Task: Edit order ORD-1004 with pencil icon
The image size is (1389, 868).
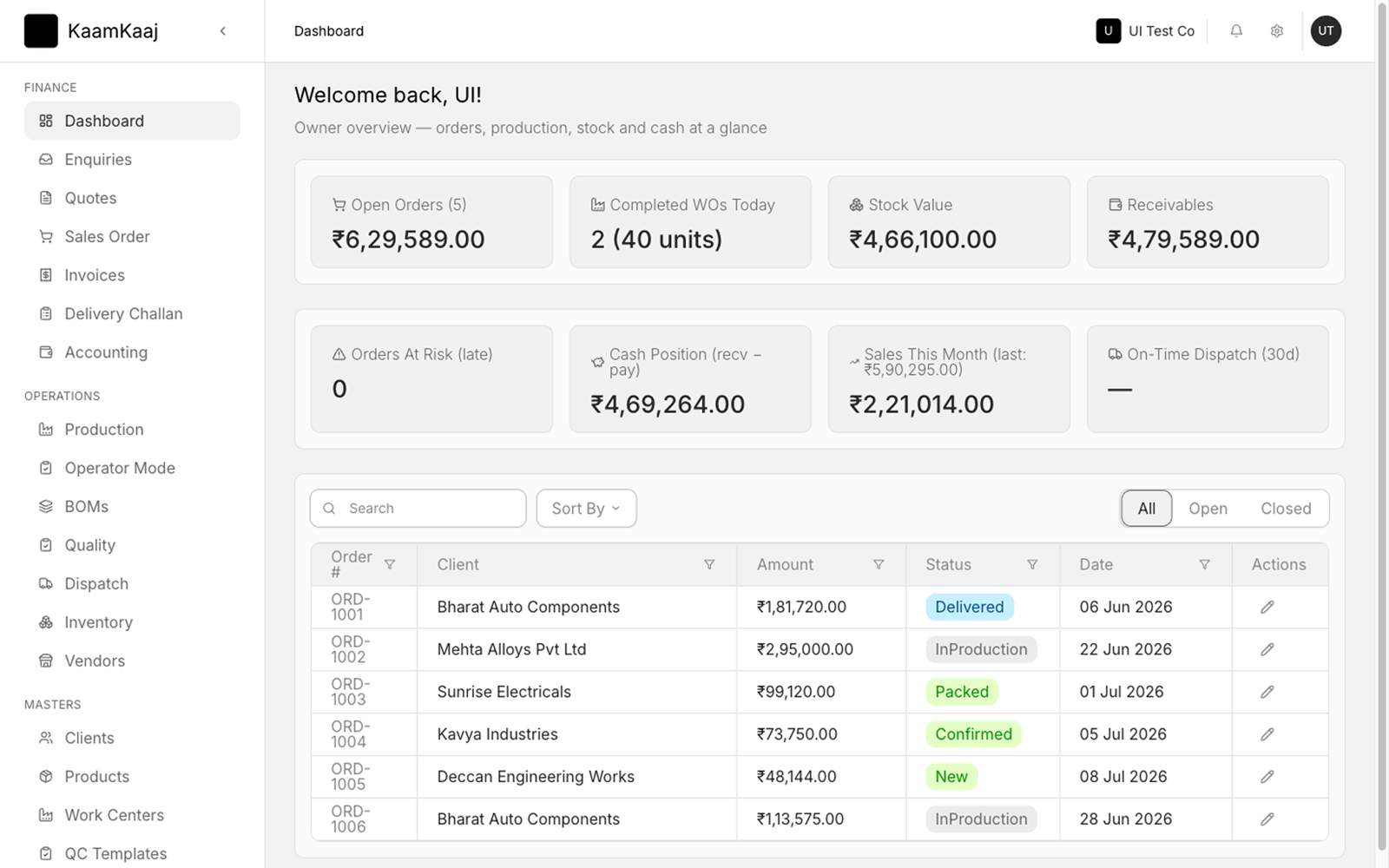Action: pos(1267,735)
